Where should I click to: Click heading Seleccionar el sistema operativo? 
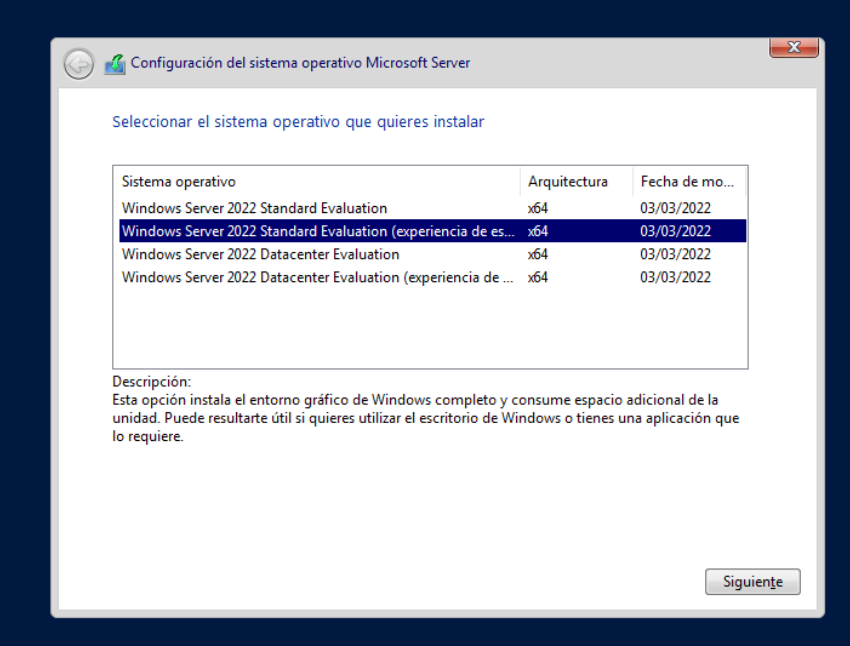coord(298,121)
